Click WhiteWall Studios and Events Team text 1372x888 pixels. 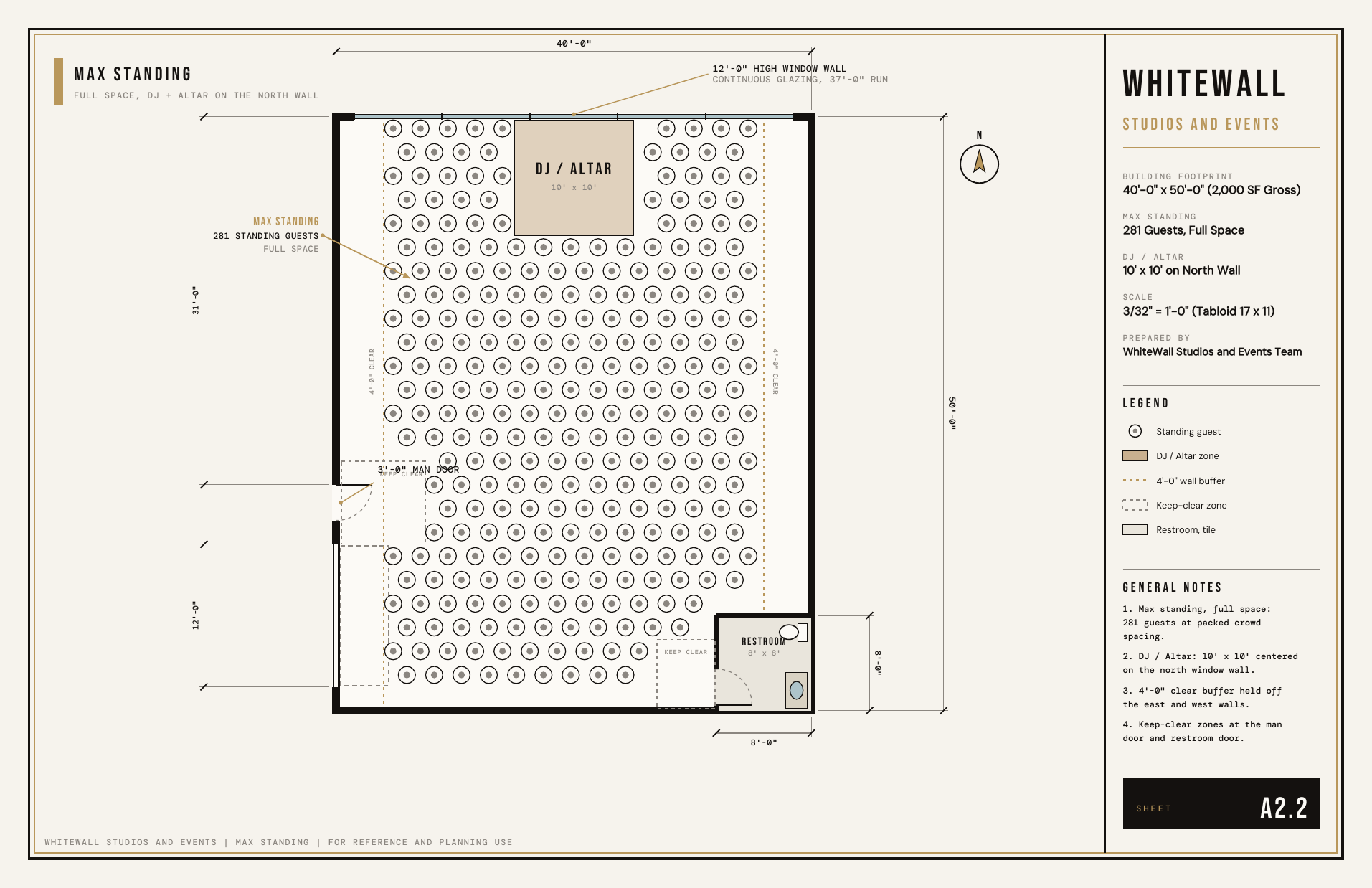[1212, 351]
